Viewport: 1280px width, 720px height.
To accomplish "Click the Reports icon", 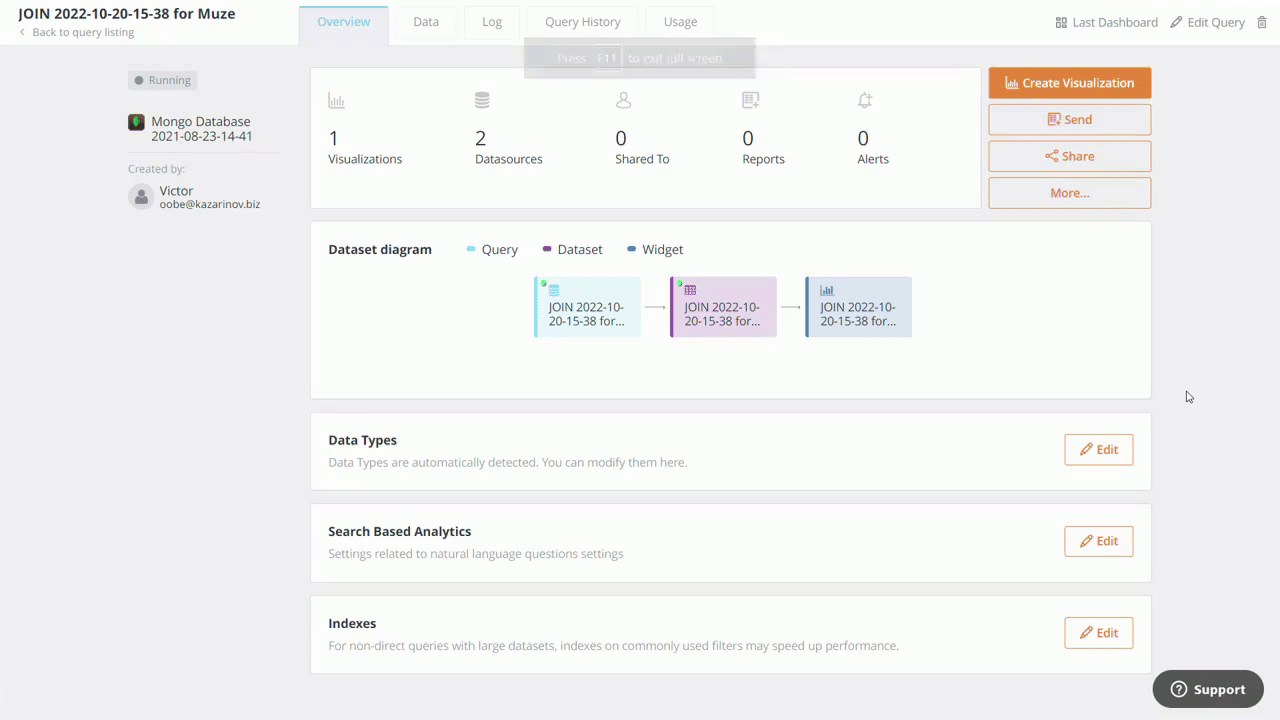I will 750,101.
